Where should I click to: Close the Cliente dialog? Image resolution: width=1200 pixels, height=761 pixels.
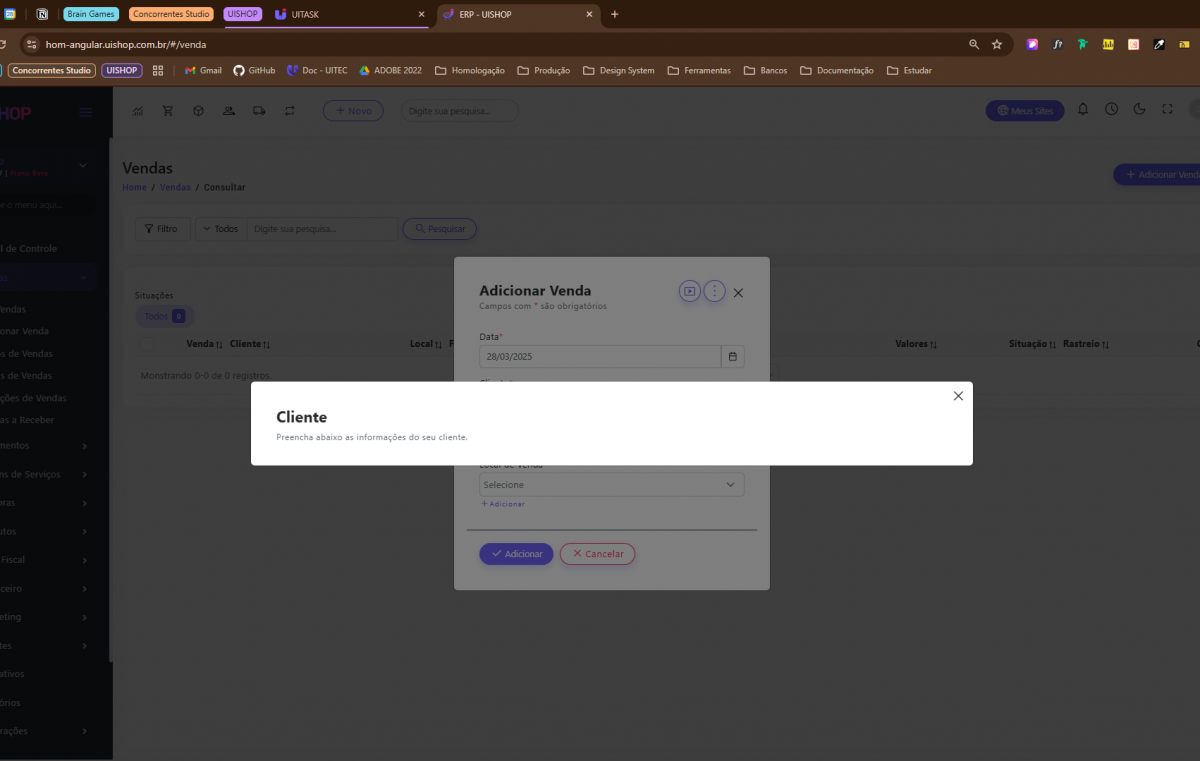click(x=958, y=396)
